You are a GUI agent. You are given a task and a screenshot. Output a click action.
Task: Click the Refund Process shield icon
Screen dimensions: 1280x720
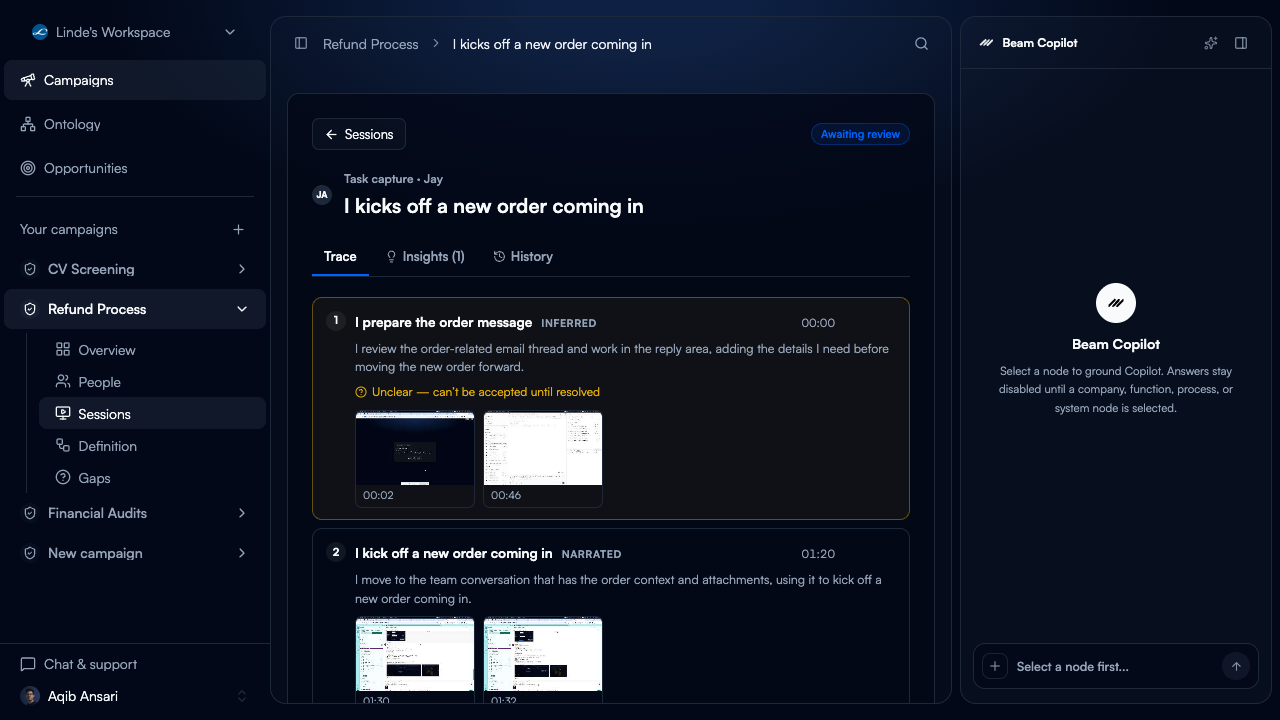click(30, 309)
